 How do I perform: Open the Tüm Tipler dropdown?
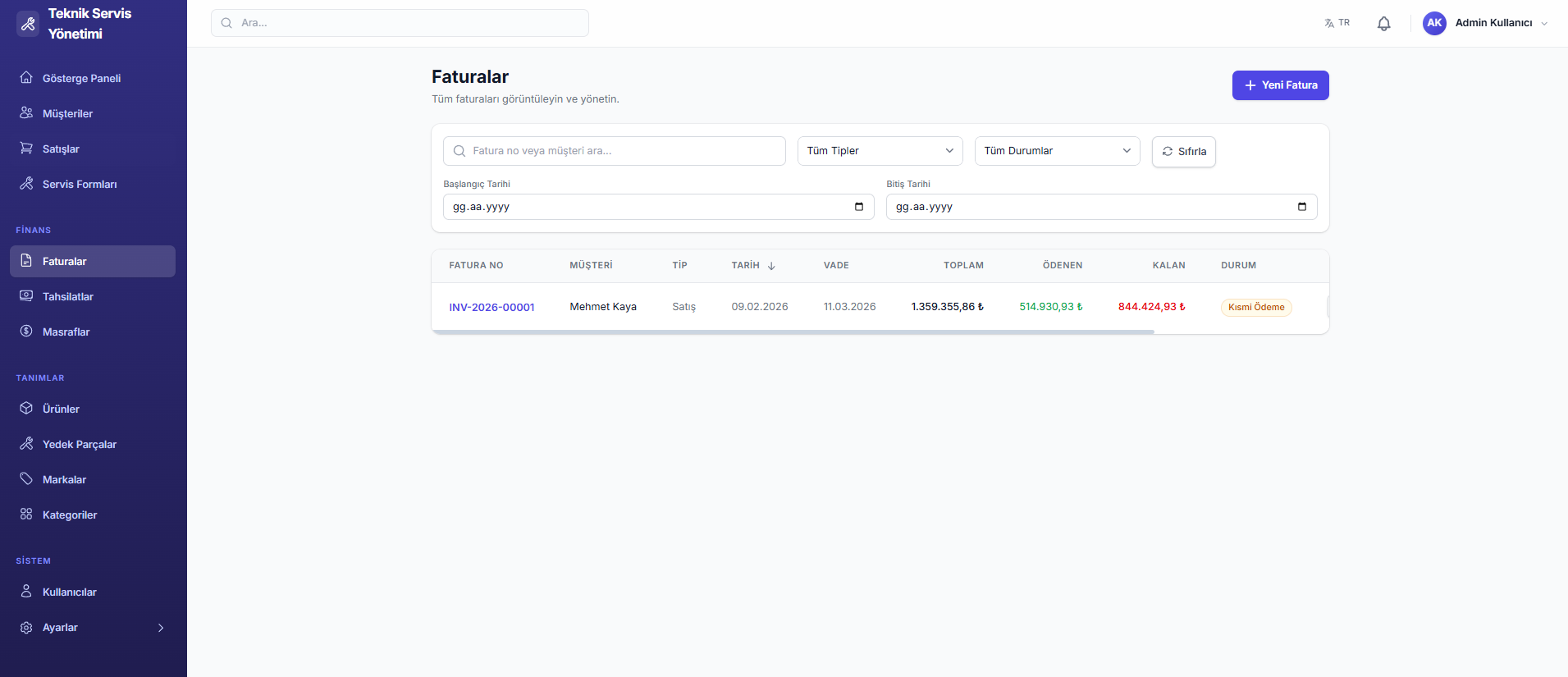[x=880, y=151]
